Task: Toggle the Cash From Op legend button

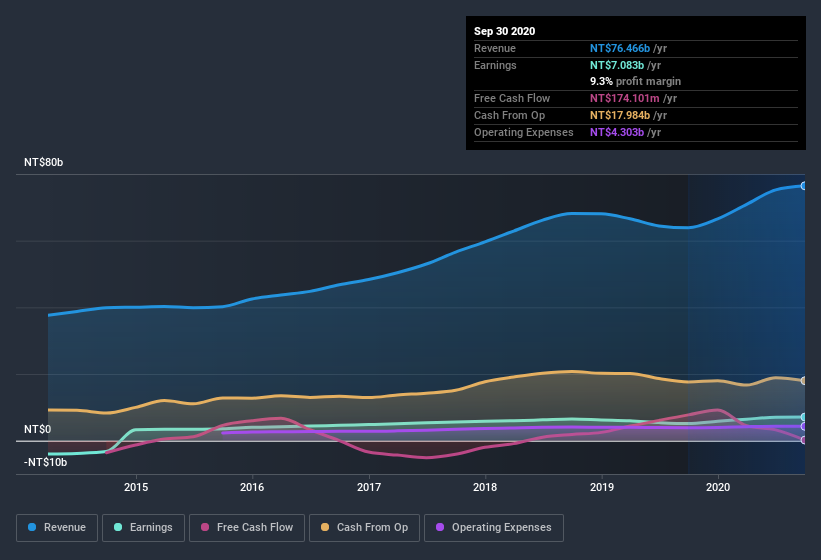Action: pyautogui.click(x=364, y=528)
